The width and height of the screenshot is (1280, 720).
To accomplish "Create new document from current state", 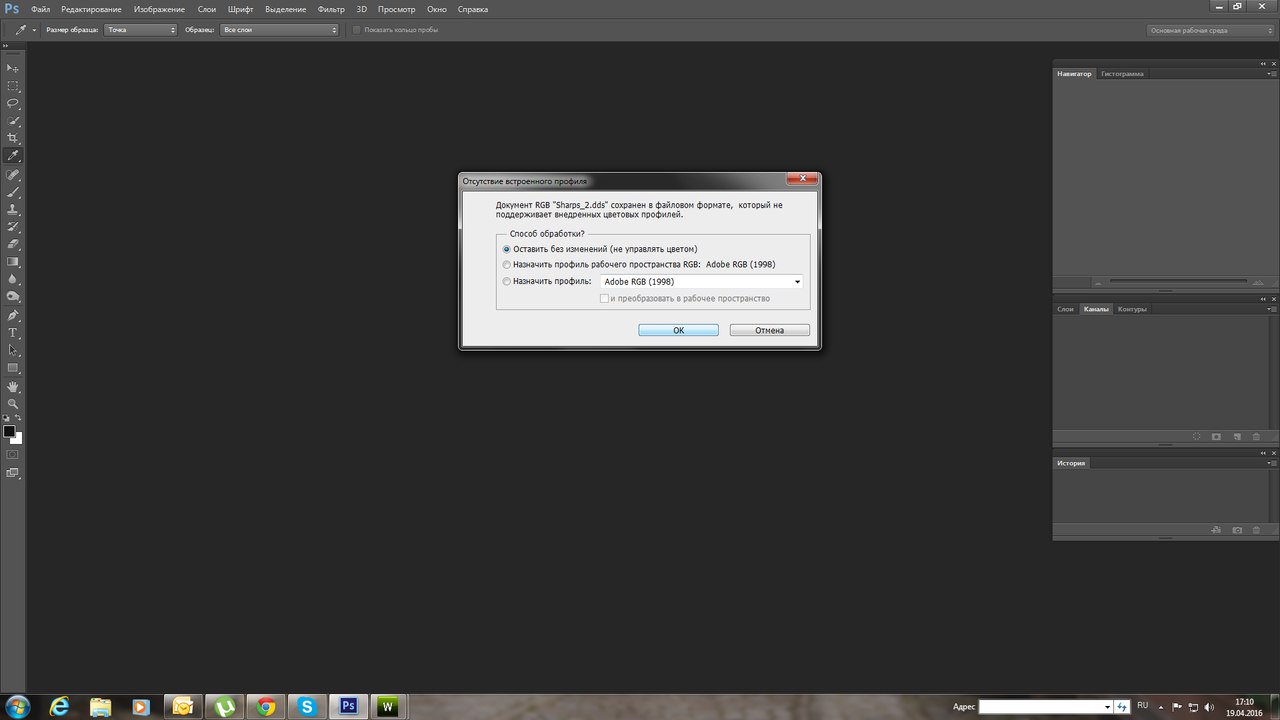I will pyautogui.click(x=1216, y=529).
